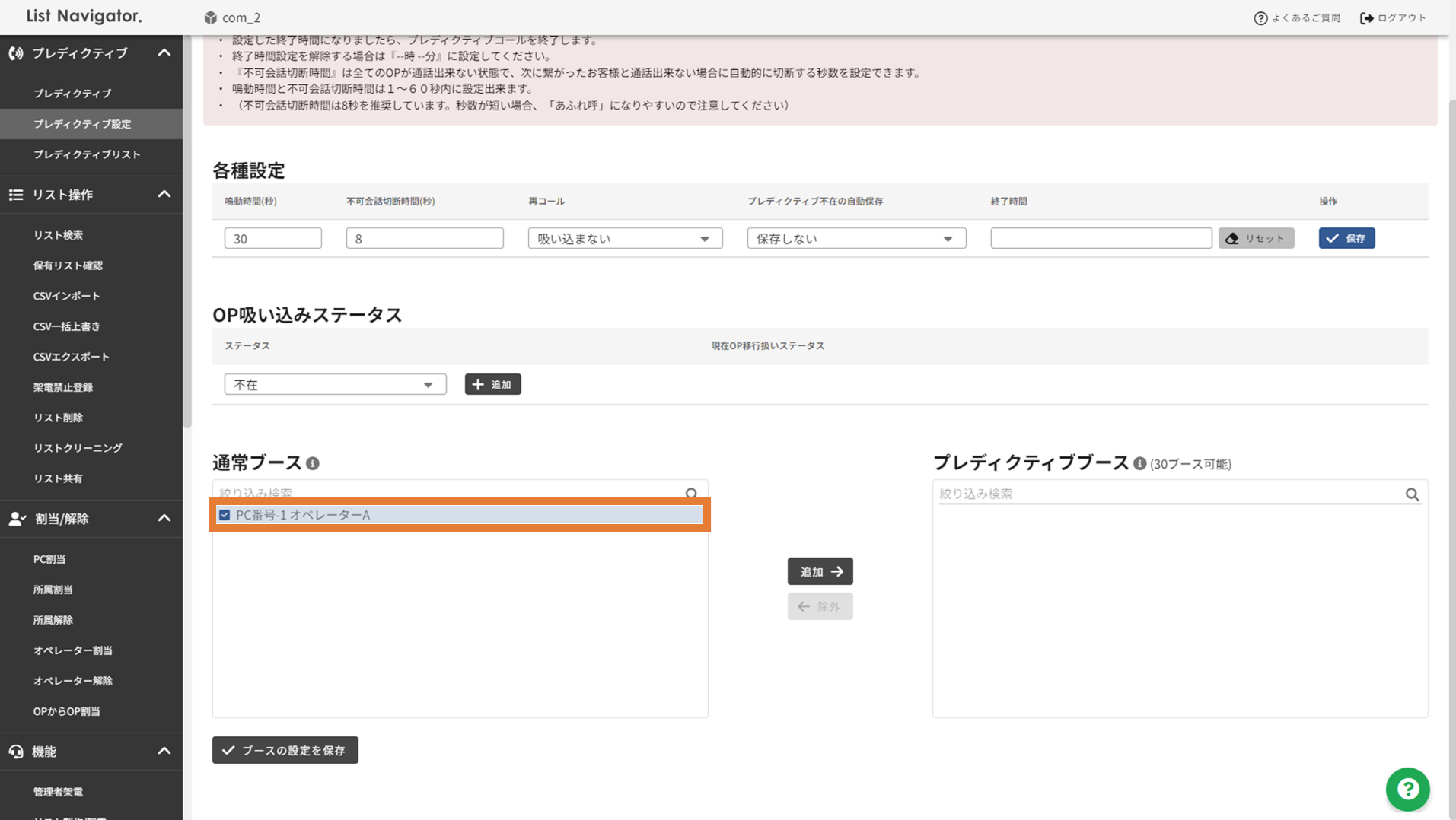This screenshot has width=1456, height=820.
Task: Click ブースの設定を保存 button
Action: (285, 750)
